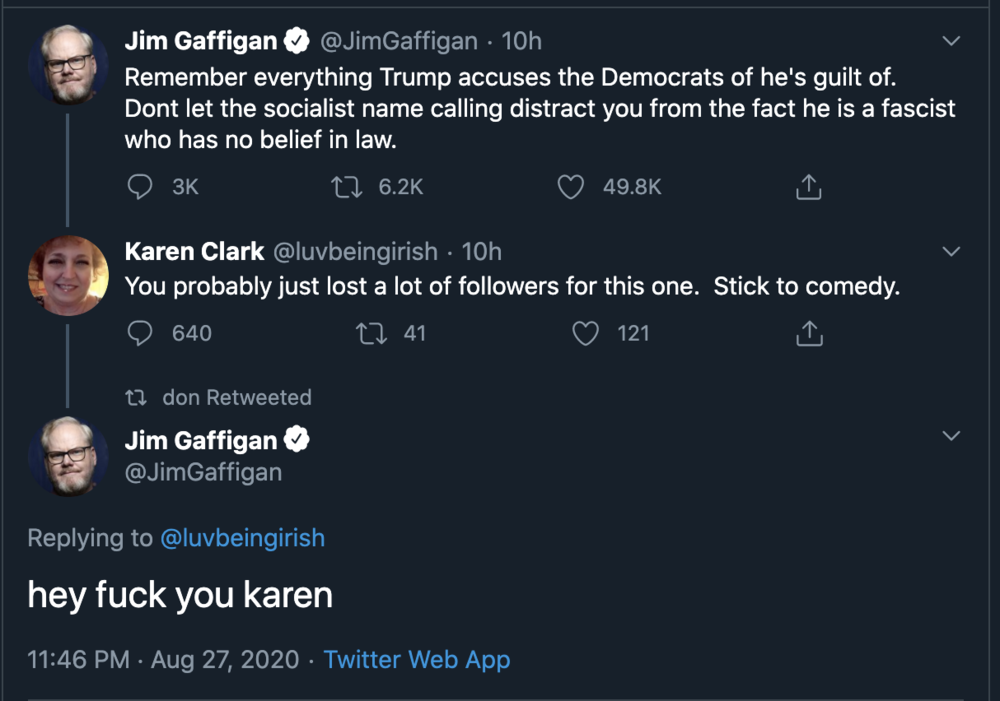1000x701 pixels.
Task: Click the Twitter Web App source link
Action: (417, 660)
